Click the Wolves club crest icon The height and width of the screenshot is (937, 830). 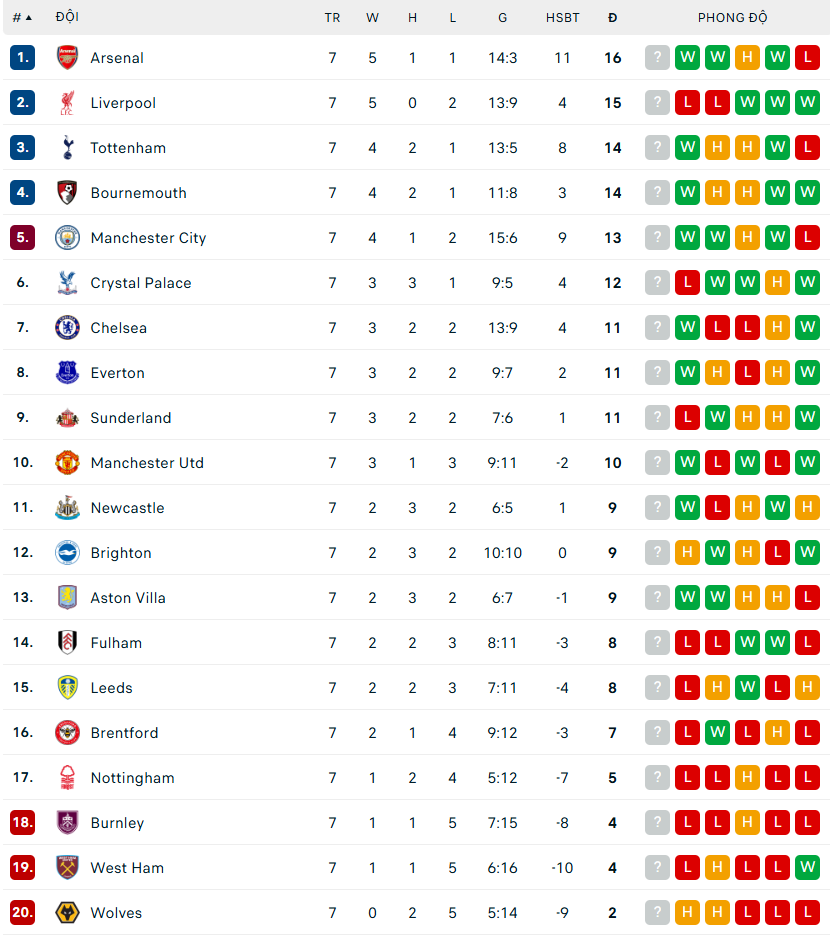pos(67,913)
